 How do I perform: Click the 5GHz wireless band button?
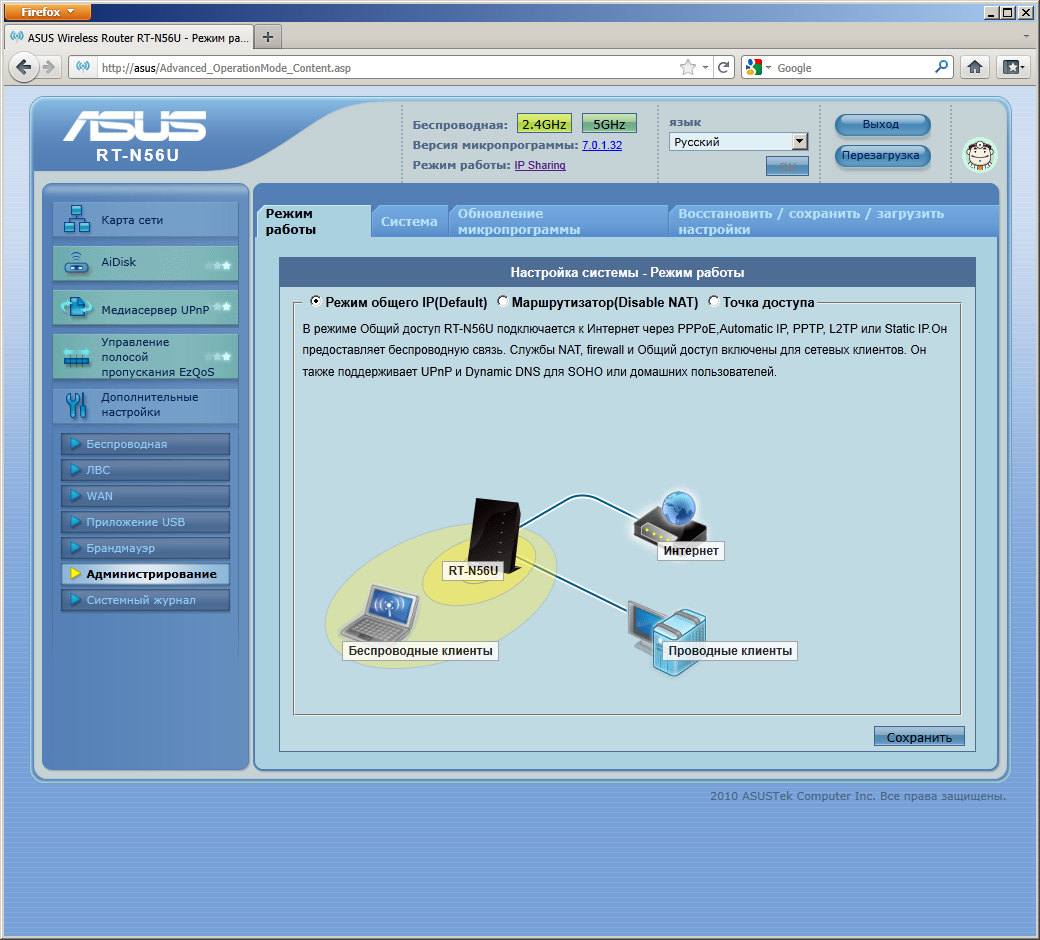(x=609, y=123)
